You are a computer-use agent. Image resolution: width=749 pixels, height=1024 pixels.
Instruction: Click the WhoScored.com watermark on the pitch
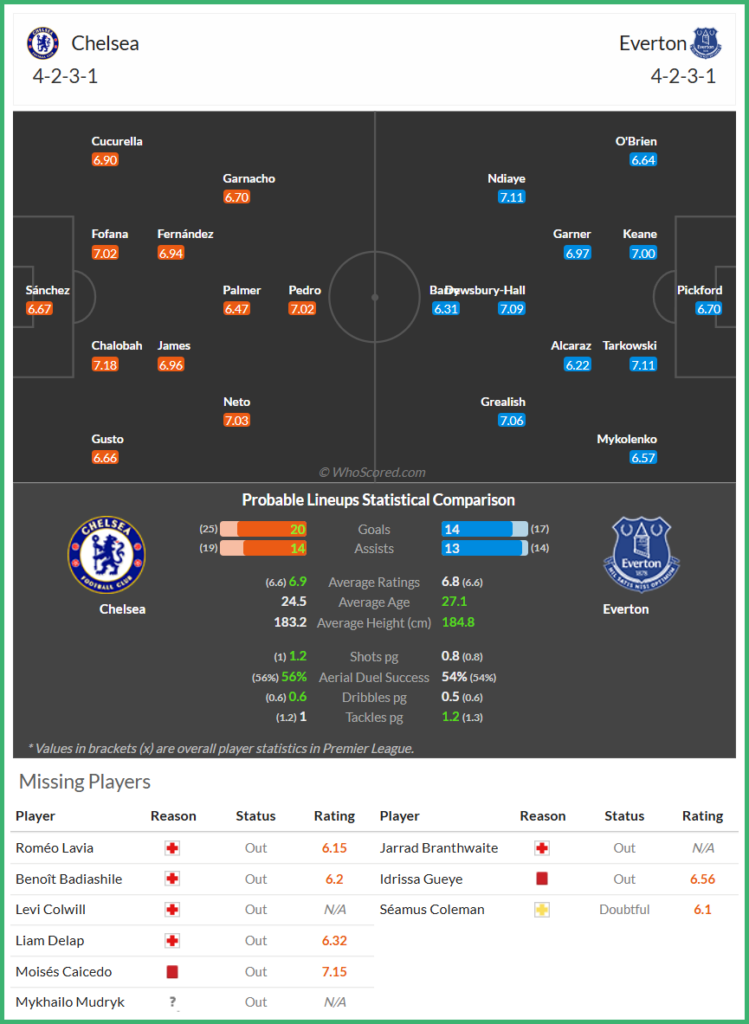372,472
